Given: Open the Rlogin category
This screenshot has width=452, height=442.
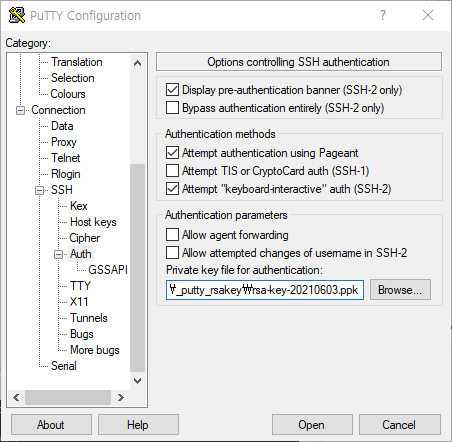Looking at the screenshot, I should pos(66,174).
